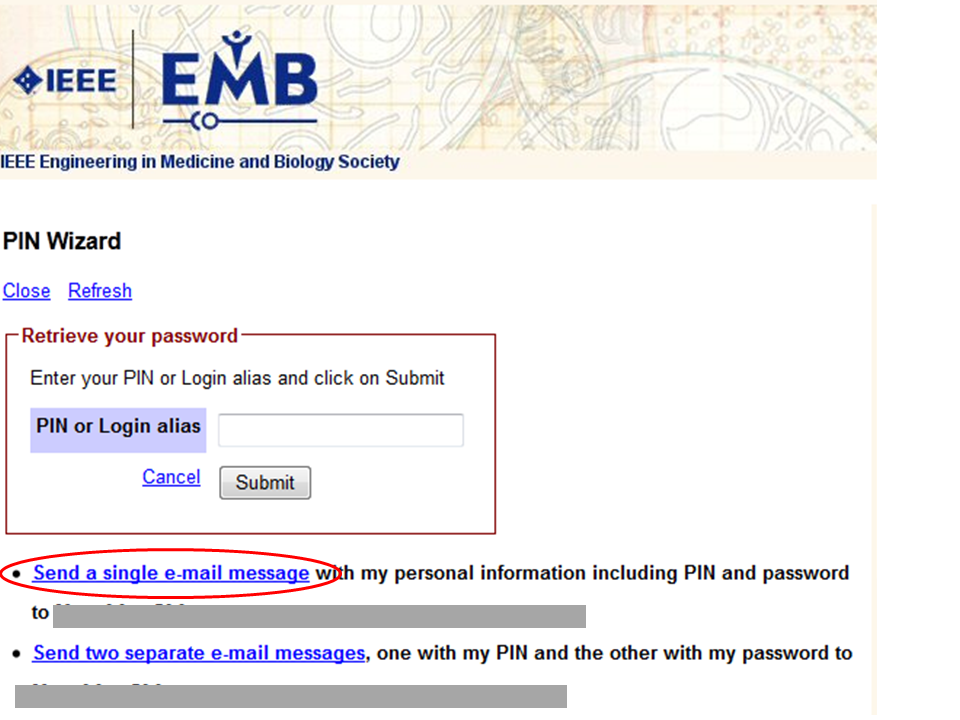Click the gray redacted bar after single e-mail option
Screen dimensions: 960x720
[320, 616]
